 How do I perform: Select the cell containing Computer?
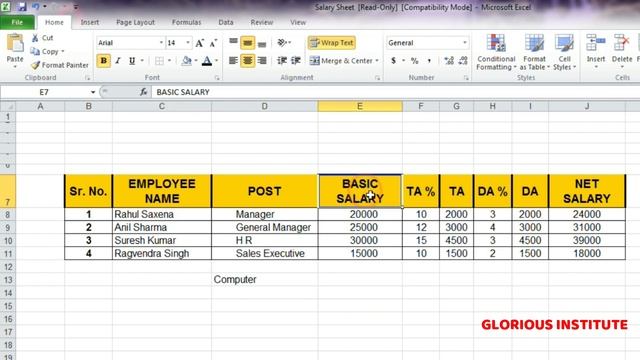tap(264, 280)
